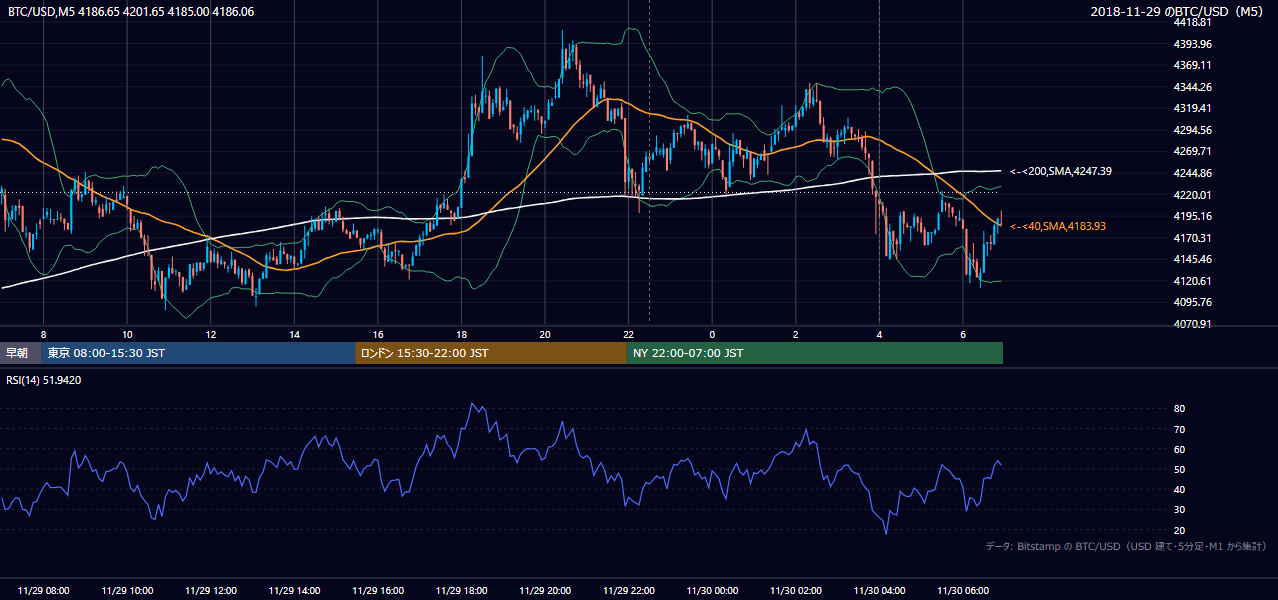Click the NY 22:00-07:00 JST session bar
Viewport: 1278px width, 600px height.
pos(815,353)
